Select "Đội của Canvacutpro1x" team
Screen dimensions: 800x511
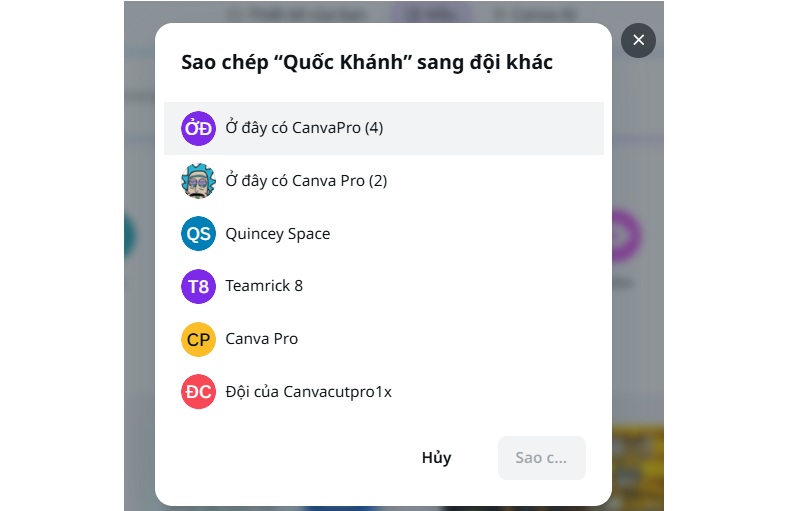308,391
